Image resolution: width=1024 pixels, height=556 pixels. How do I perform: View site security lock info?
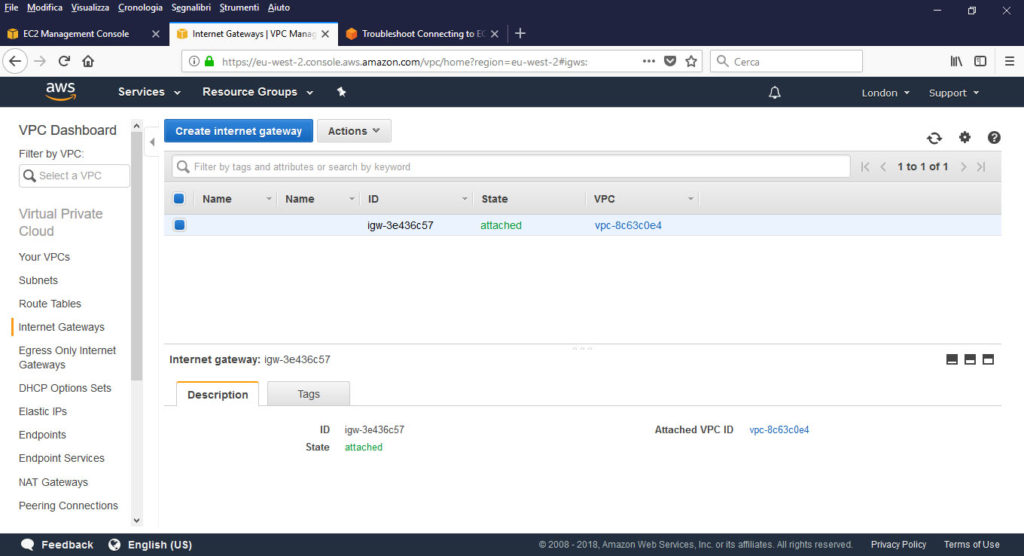click(210, 61)
